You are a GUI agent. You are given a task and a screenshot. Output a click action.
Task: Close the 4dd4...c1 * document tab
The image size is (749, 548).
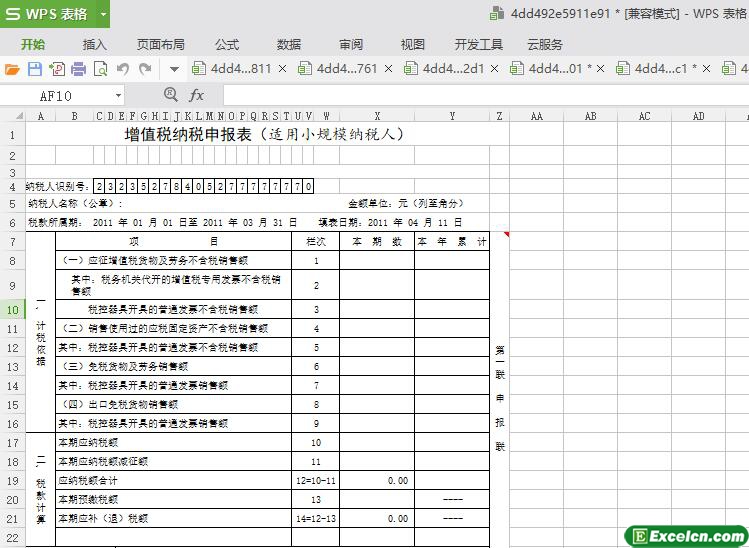pyautogui.click(x=706, y=69)
